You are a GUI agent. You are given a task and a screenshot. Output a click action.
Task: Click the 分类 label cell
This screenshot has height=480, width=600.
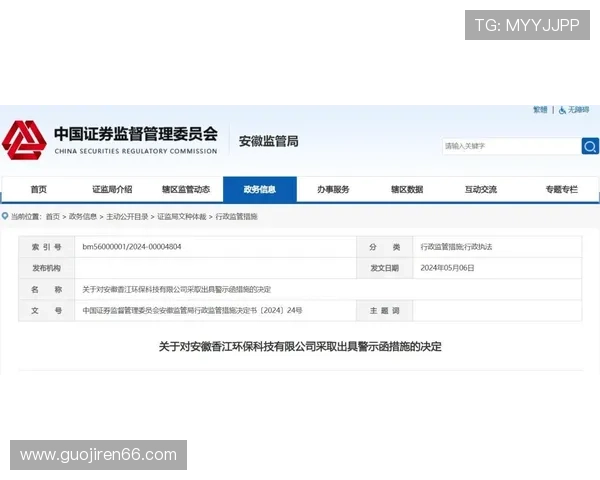point(385,247)
